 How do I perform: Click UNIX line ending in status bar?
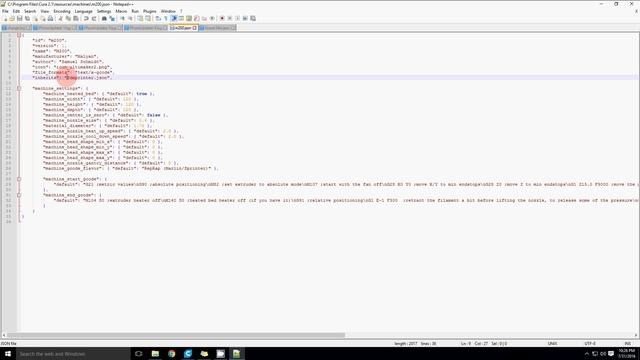coord(552,344)
